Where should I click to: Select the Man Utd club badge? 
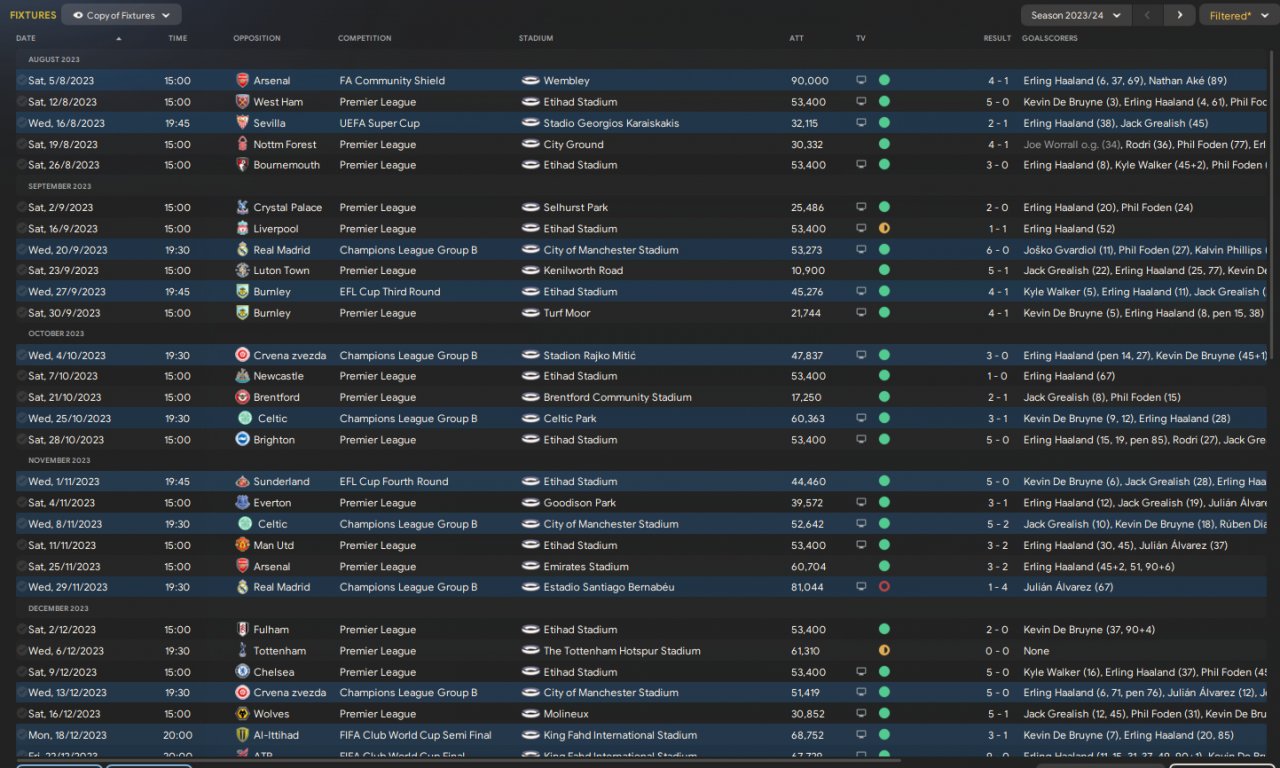pos(242,545)
